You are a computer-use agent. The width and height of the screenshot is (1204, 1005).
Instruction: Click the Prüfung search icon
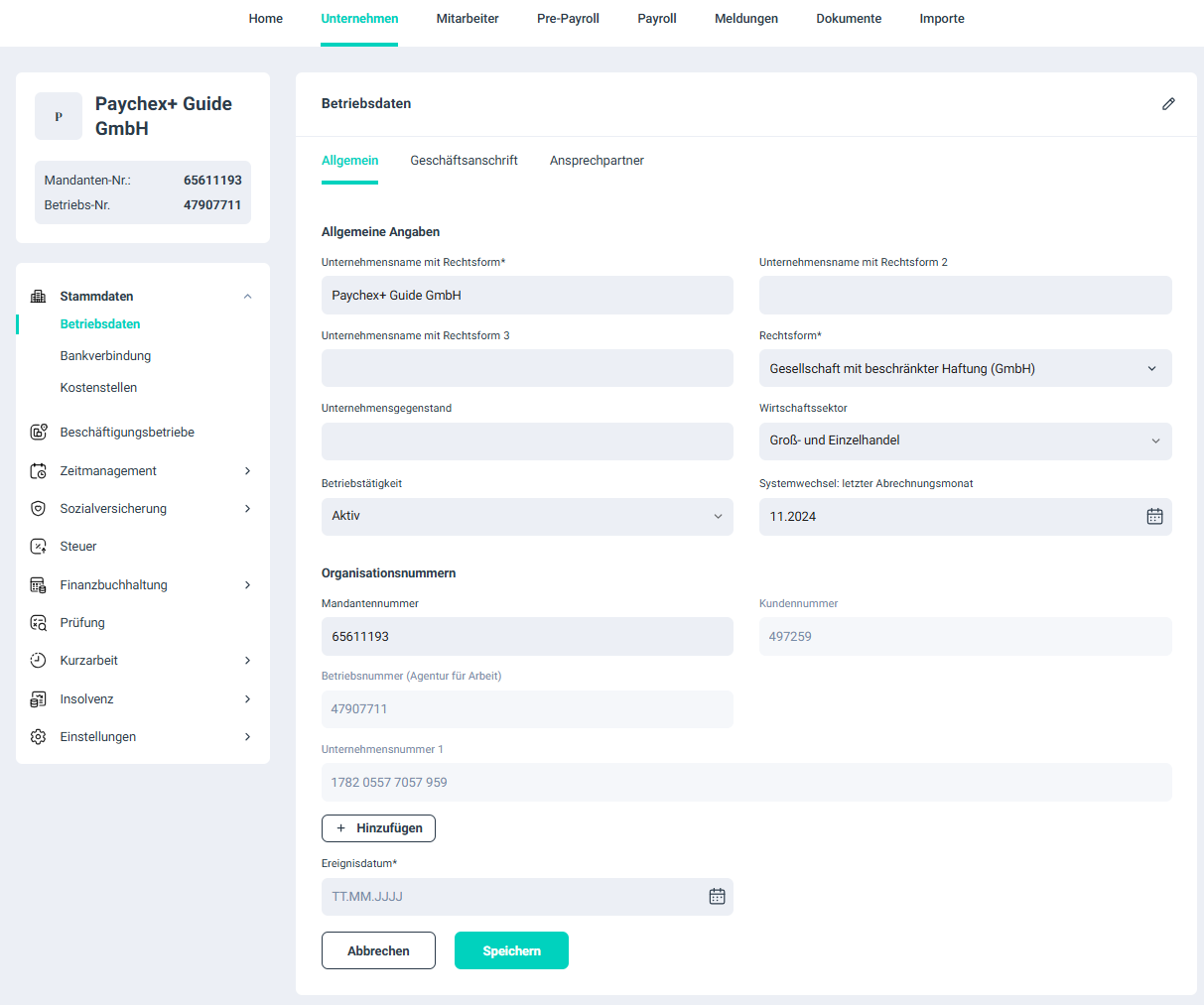[39, 623]
